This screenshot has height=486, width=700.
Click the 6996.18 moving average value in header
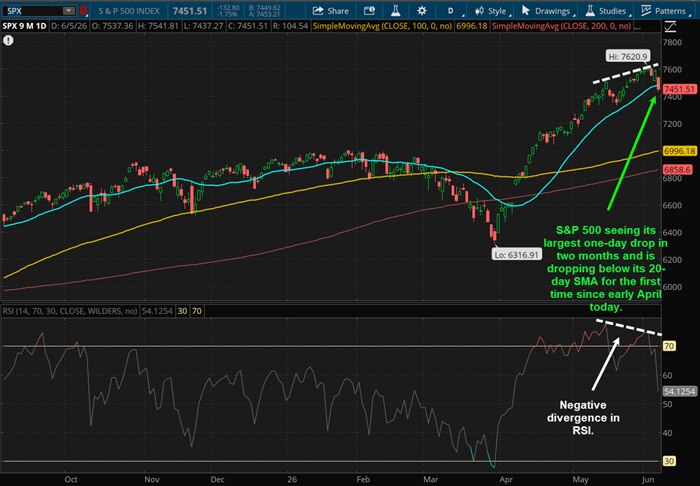click(x=471, y=26)
